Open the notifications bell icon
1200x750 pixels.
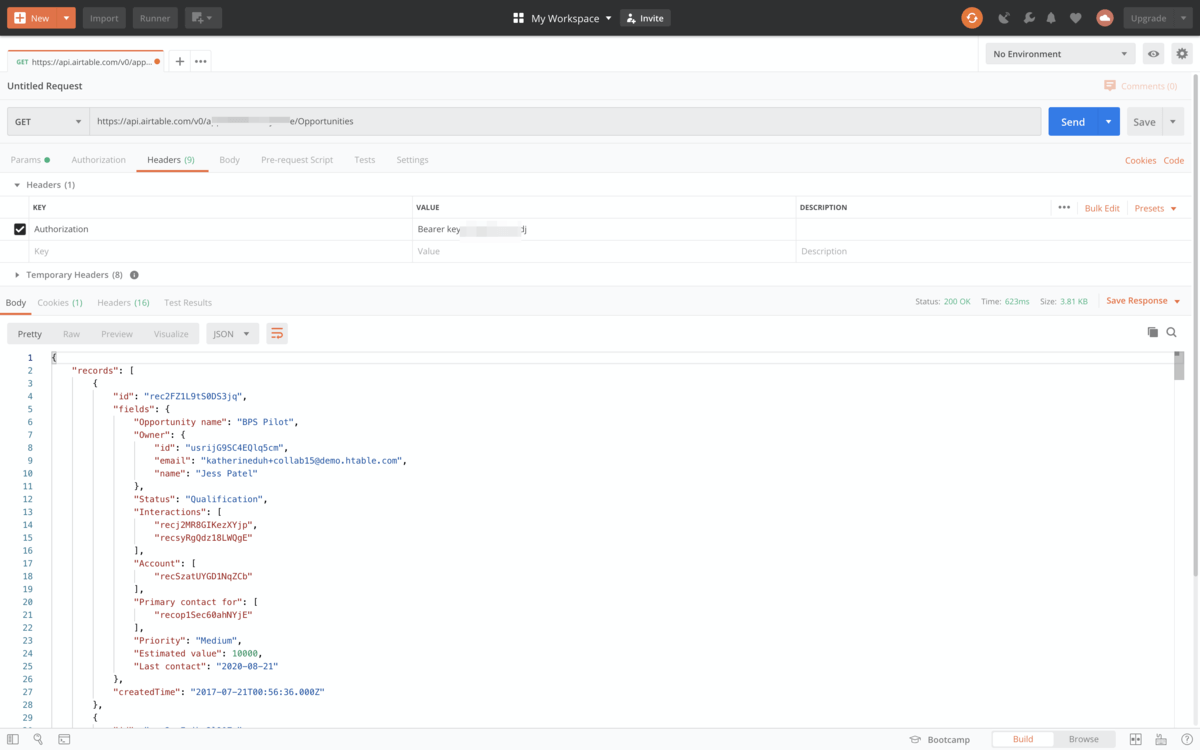[x=1051, y=18]
